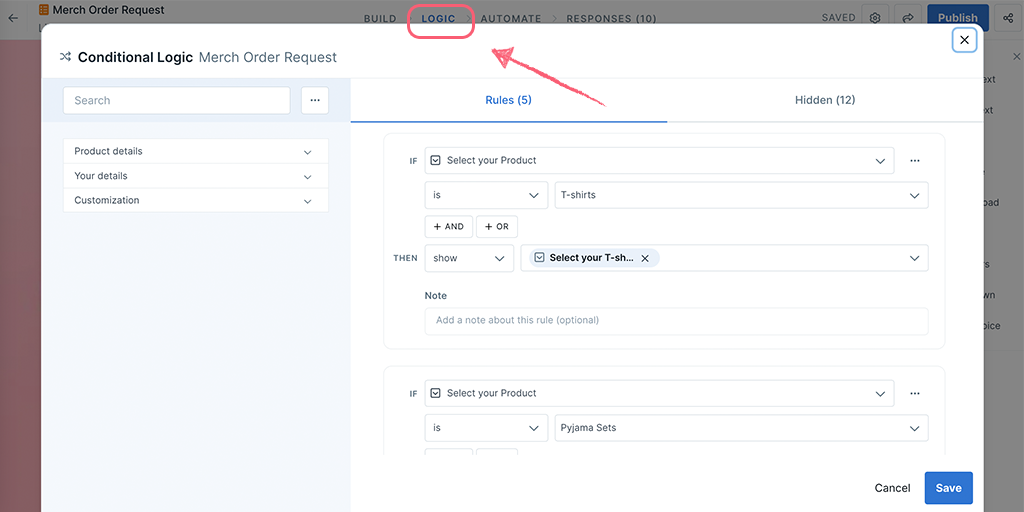This screenshot has width=1024, height=512.
Task: Close the Conditional Logic dialog
Action: pyautogui.click(x=964, y=40)
